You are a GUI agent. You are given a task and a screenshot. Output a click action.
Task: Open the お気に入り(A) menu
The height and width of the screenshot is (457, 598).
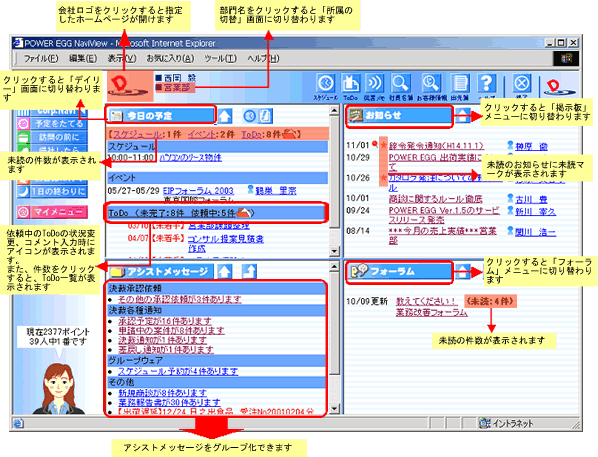[170, 58]
